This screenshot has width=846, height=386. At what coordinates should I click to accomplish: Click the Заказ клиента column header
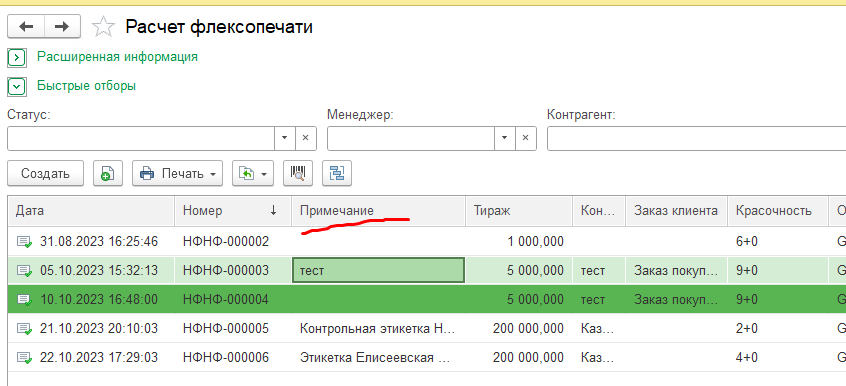[x=677, y=211]
